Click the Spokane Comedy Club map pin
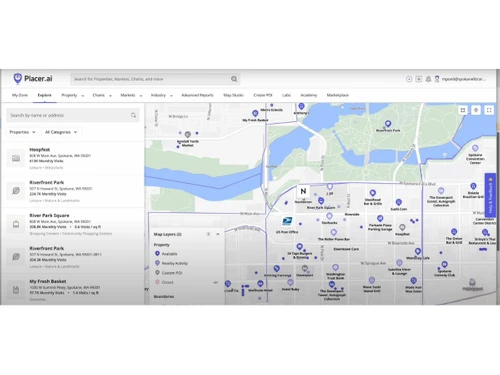The width and height of the screenshot is (500, 375). coord(444,265)
